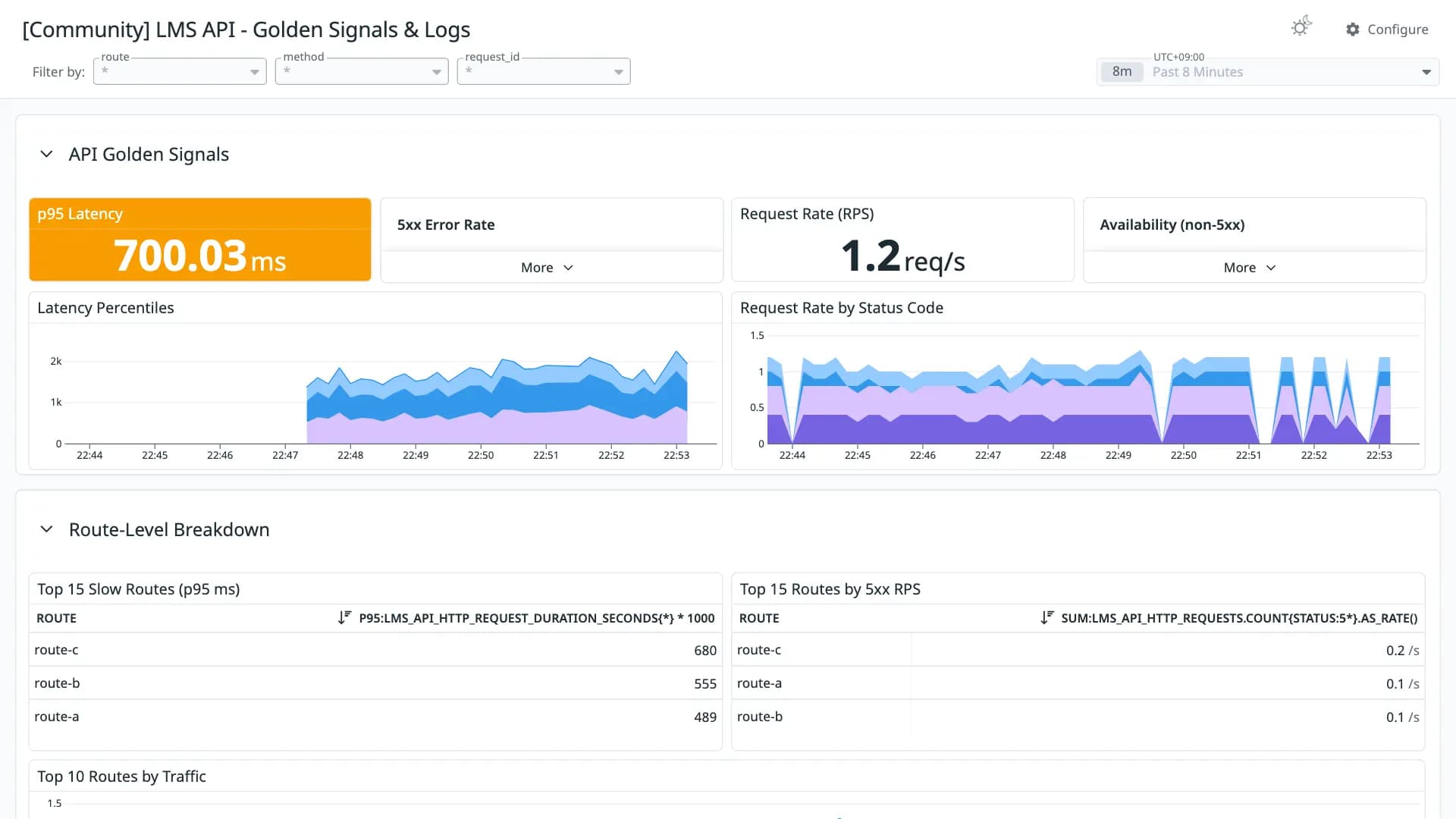Select route-a row with value 489
Screen dimensions: 1456x819
(375, 717)
